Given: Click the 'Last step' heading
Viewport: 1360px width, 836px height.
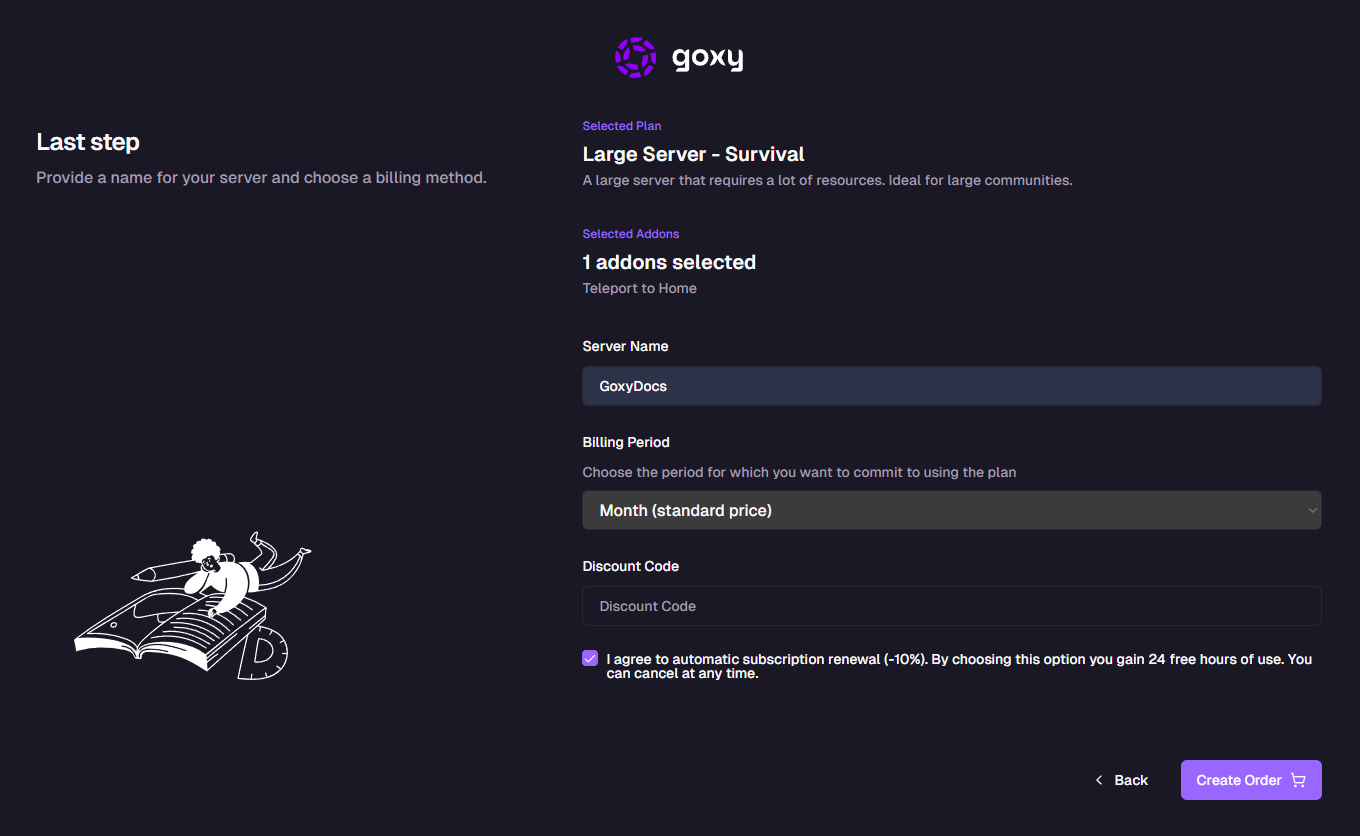Looking at the screenshot, I should (88, 142).
